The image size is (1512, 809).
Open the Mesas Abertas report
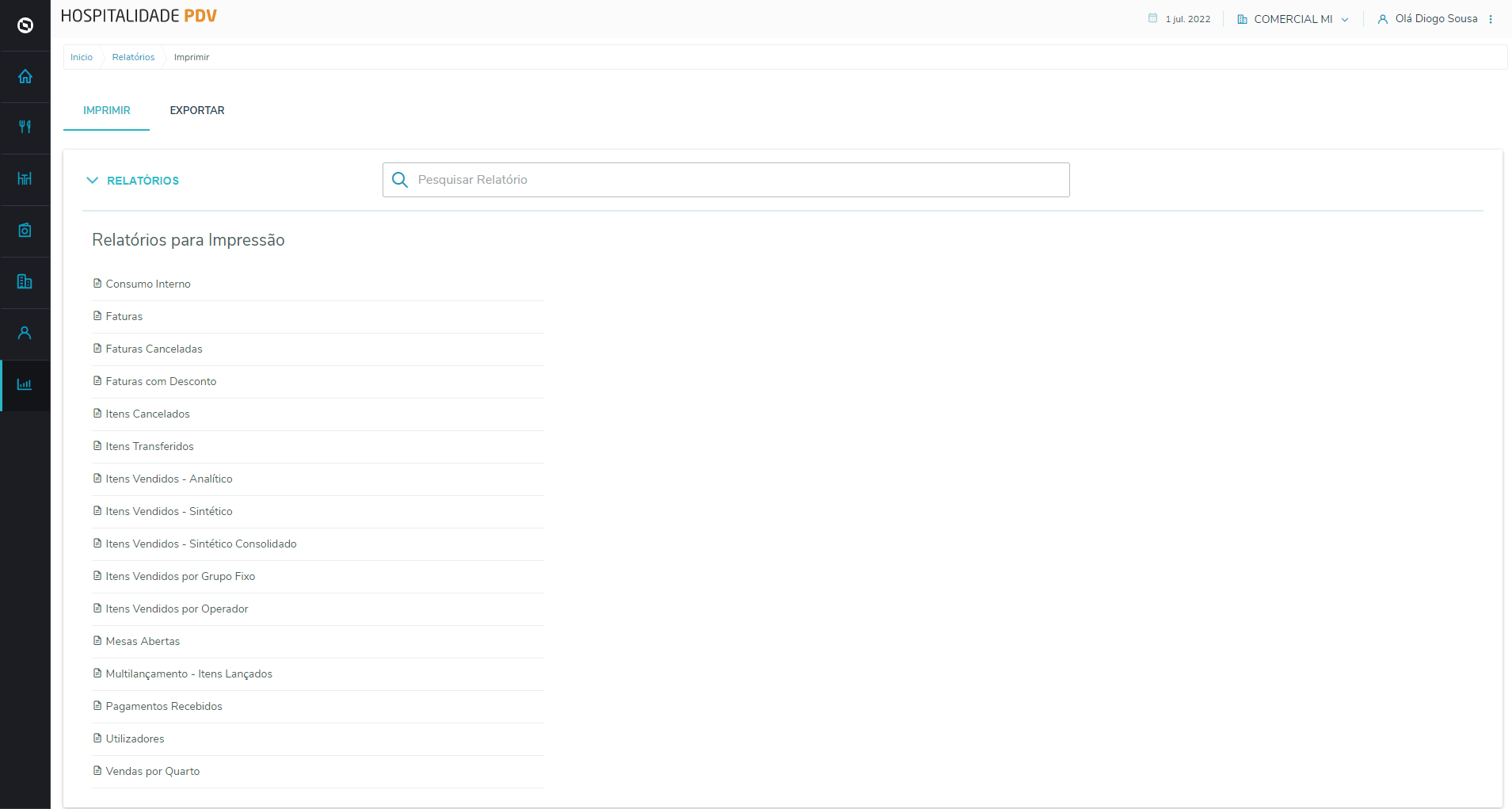pos(143,641)
